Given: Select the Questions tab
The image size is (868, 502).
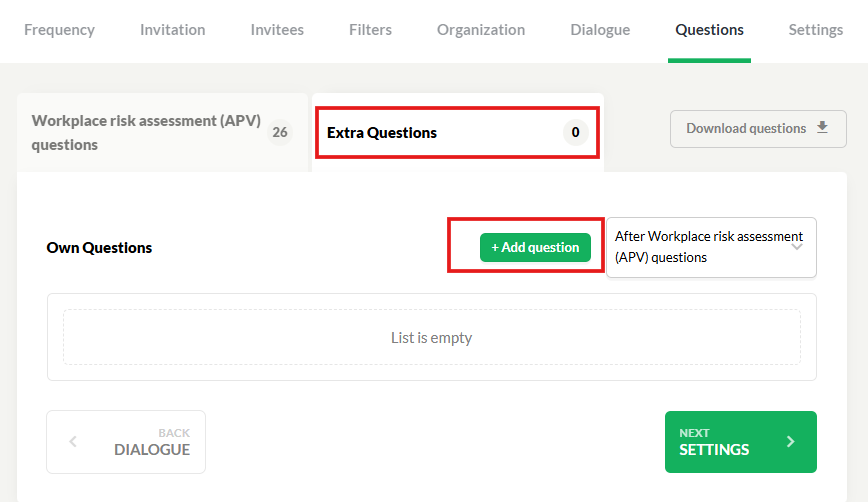Looking at the screenshot, I should [709, 30].
